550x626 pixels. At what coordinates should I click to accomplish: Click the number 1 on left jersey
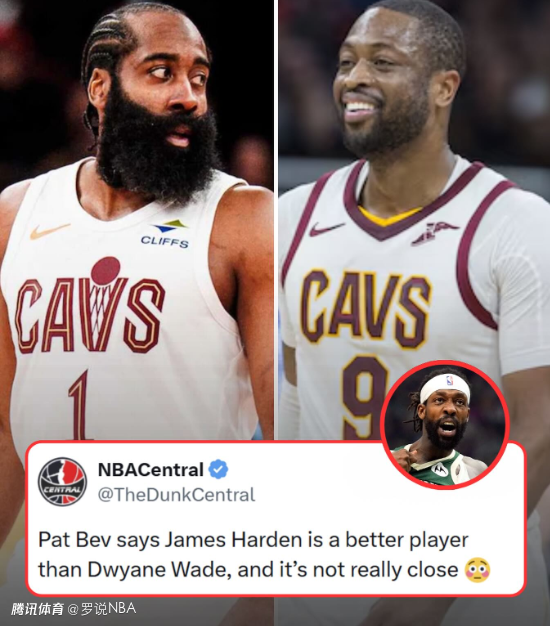[79, 405]
